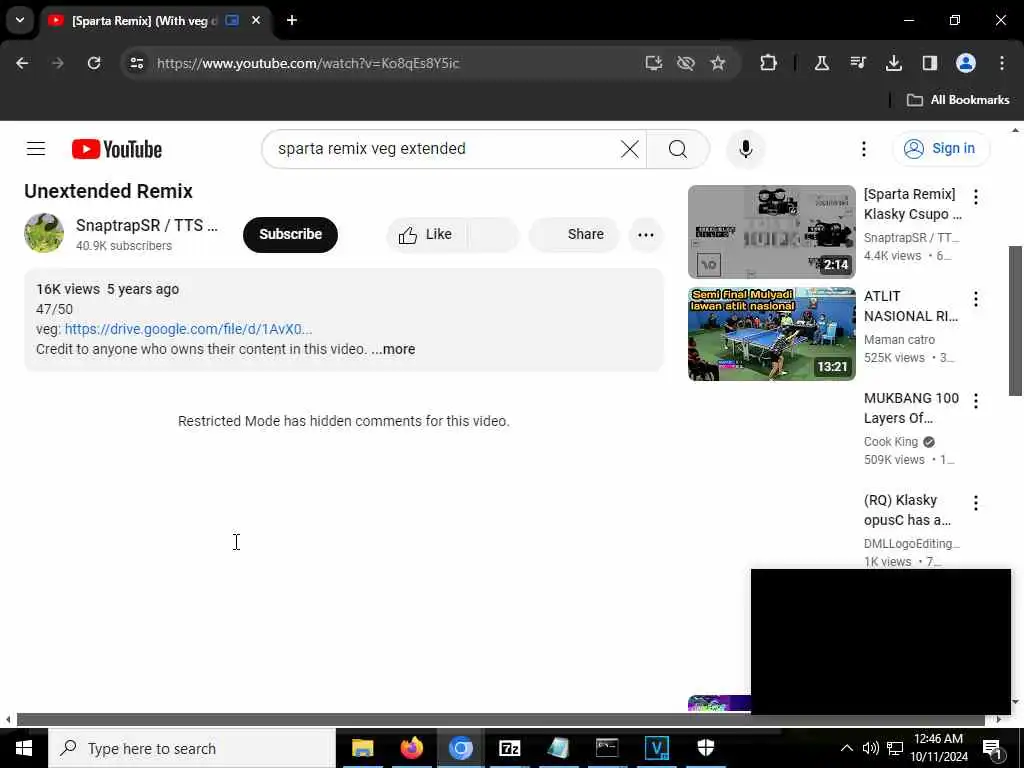Open more actions ellipsis next to Share

pyautogui.click(x=646, y=235)
